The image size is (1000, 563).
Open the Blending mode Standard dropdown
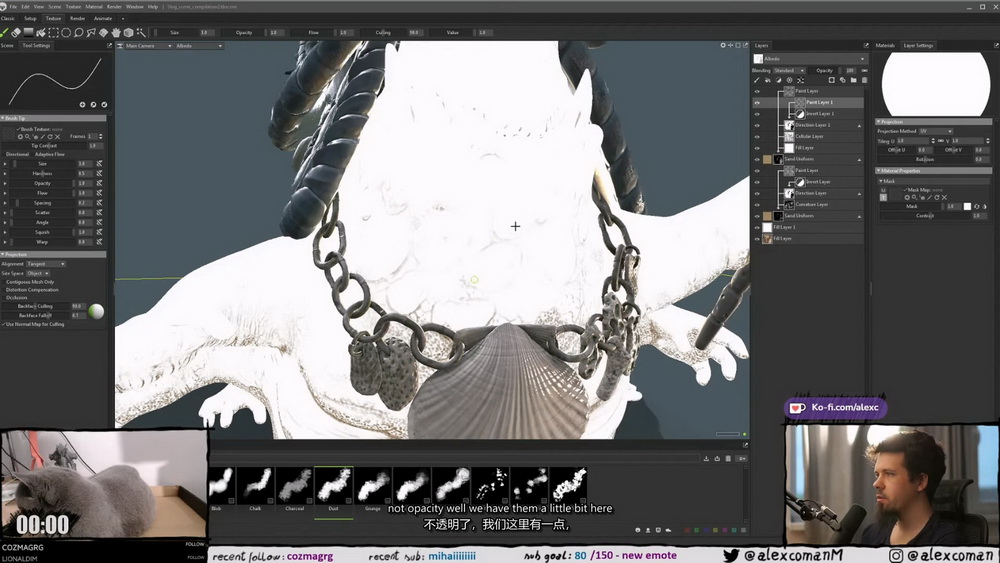click(789, 70)
